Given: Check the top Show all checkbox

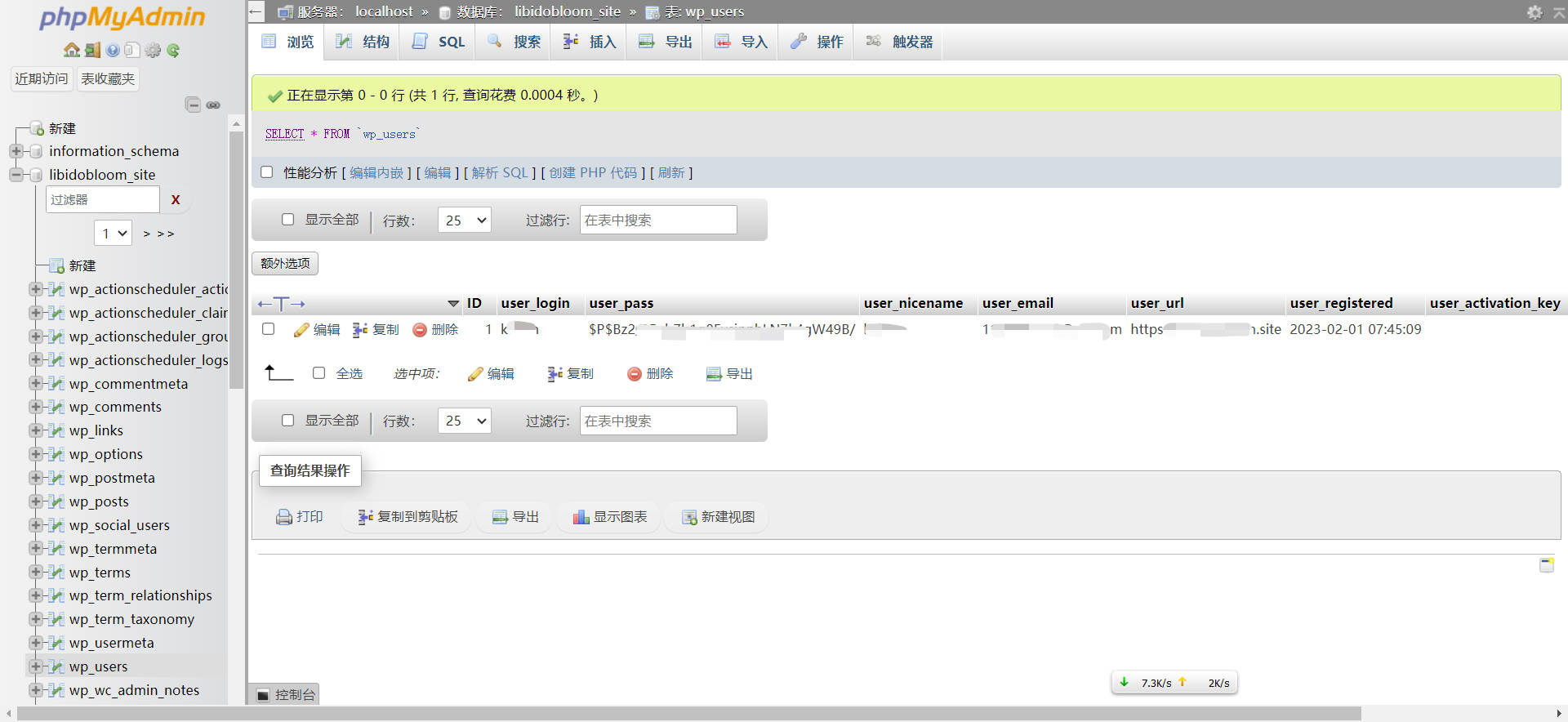Looking at the screenshot, I should 287,220.
